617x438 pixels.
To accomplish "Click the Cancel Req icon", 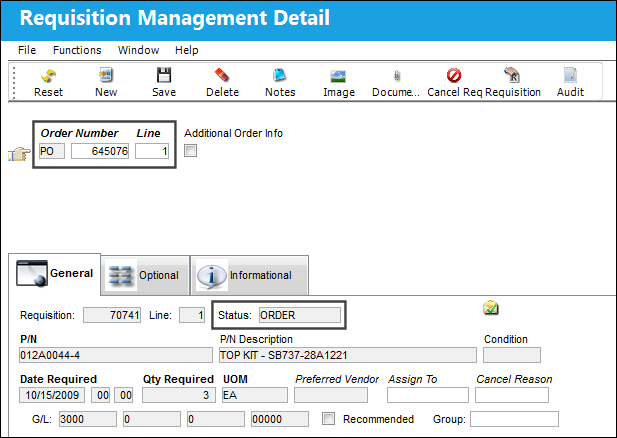I will coord(454,75).
